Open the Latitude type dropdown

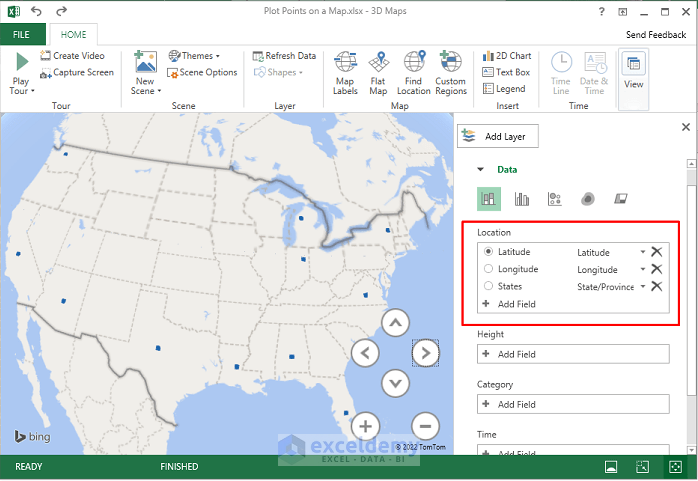643,252
